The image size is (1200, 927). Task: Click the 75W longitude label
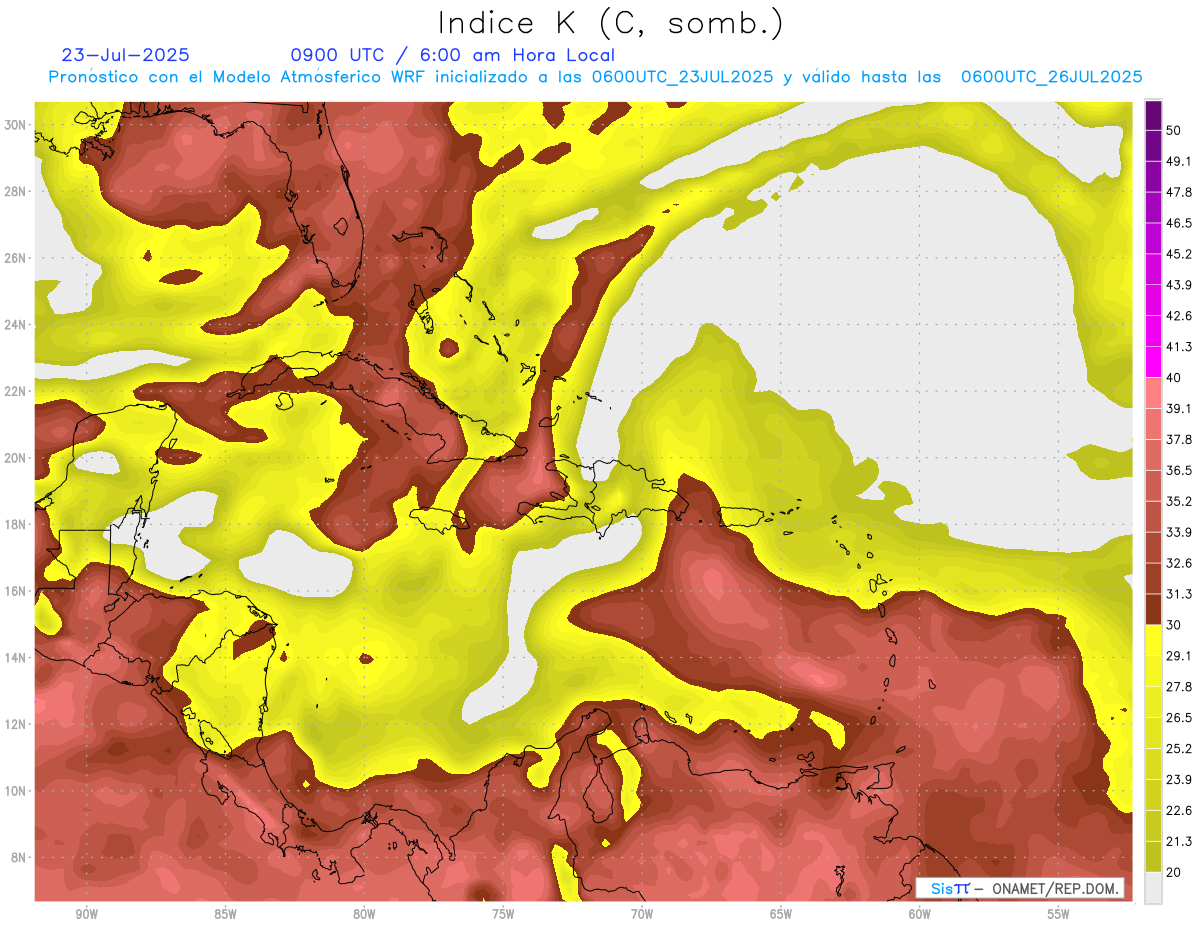[503, 914]
